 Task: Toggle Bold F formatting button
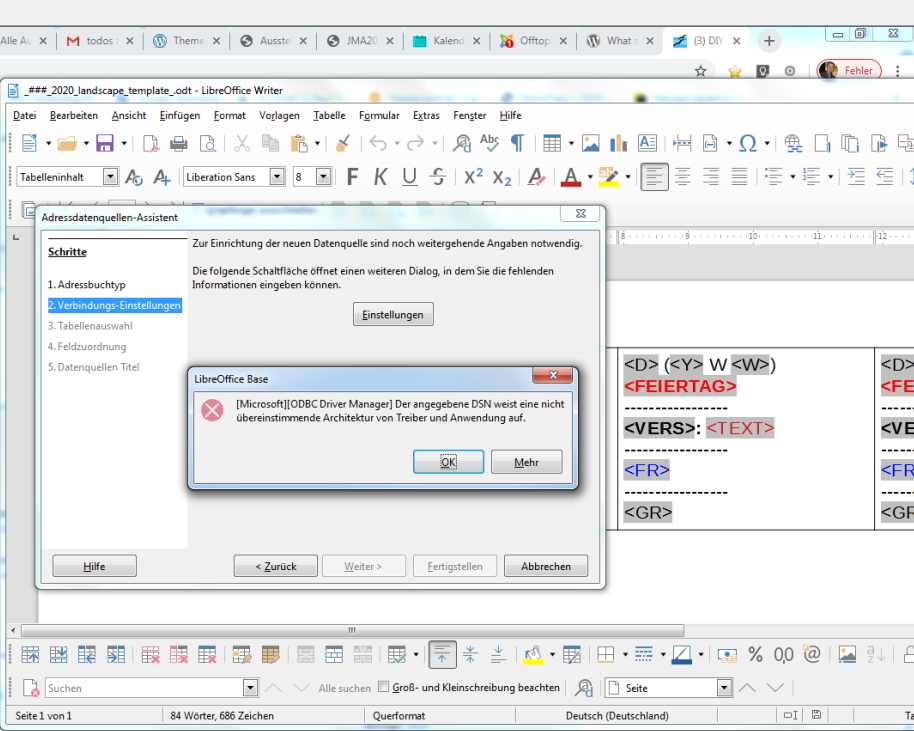(x=352, y=177)
